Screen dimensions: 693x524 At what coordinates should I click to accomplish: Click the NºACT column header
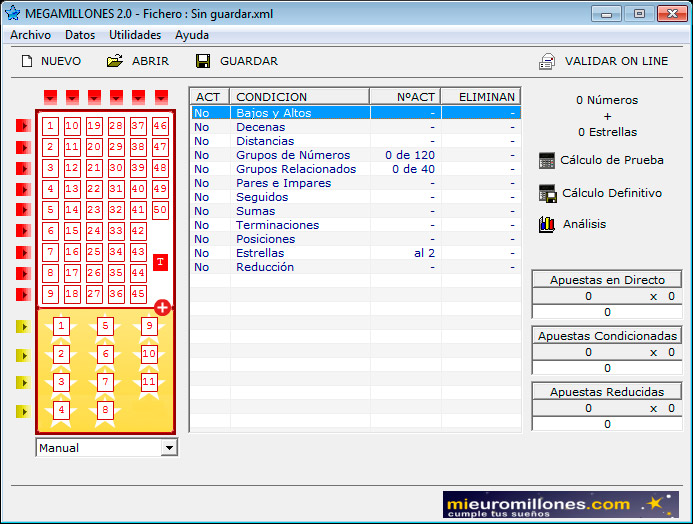(x=405, y=97)
